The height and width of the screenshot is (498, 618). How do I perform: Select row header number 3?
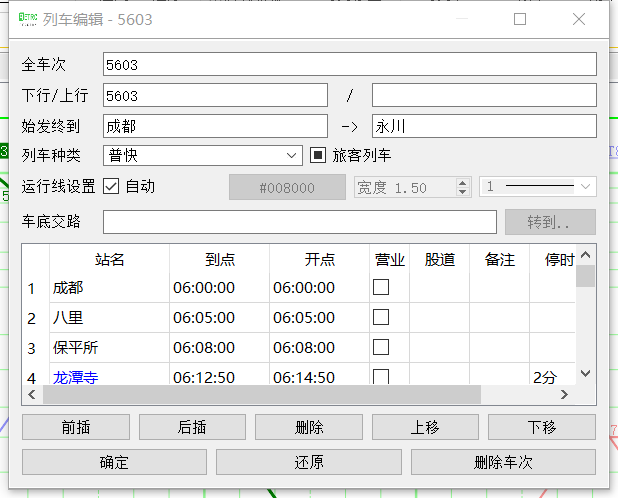coord(35,348)
